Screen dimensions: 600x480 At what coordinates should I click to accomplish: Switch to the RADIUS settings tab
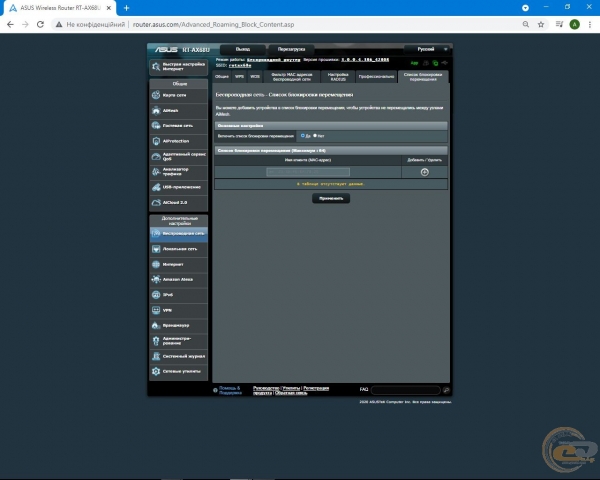338,77
